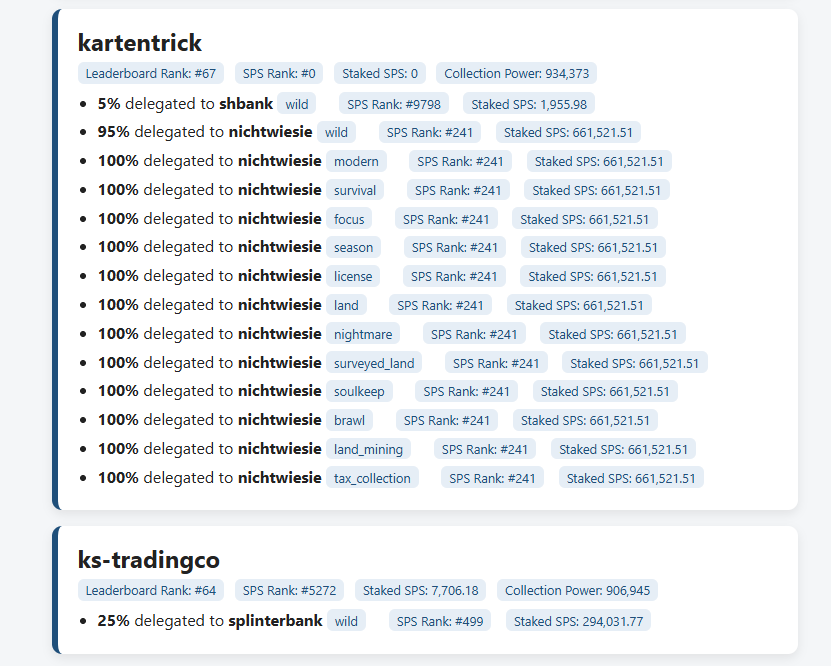Select the SPS Rank #9798 badge

point(394,104)
